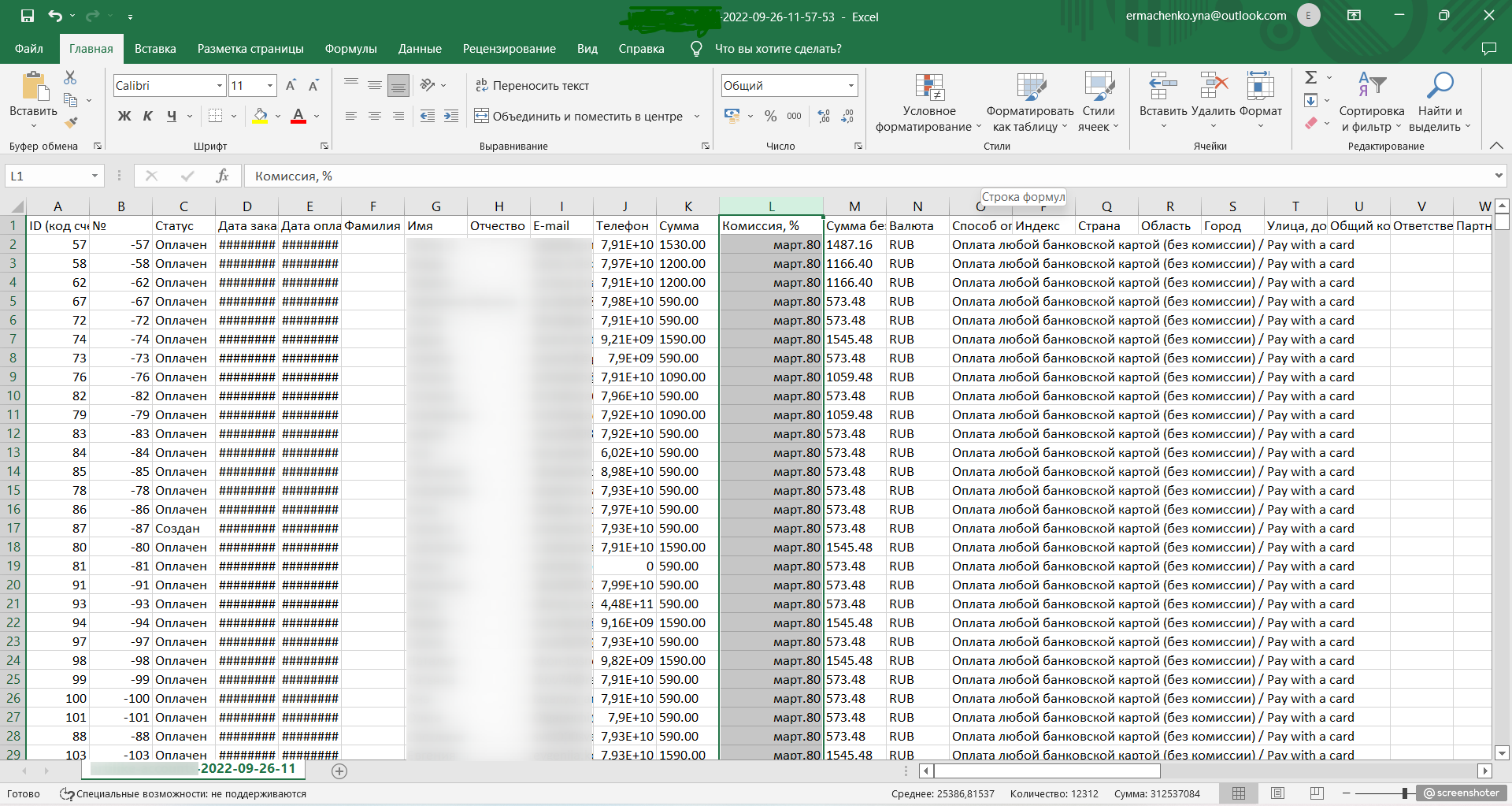Image resolution: width=1512 pixels, height=806 pixels.
Task: Click the Format Painter brush icon
Action: 71,122
